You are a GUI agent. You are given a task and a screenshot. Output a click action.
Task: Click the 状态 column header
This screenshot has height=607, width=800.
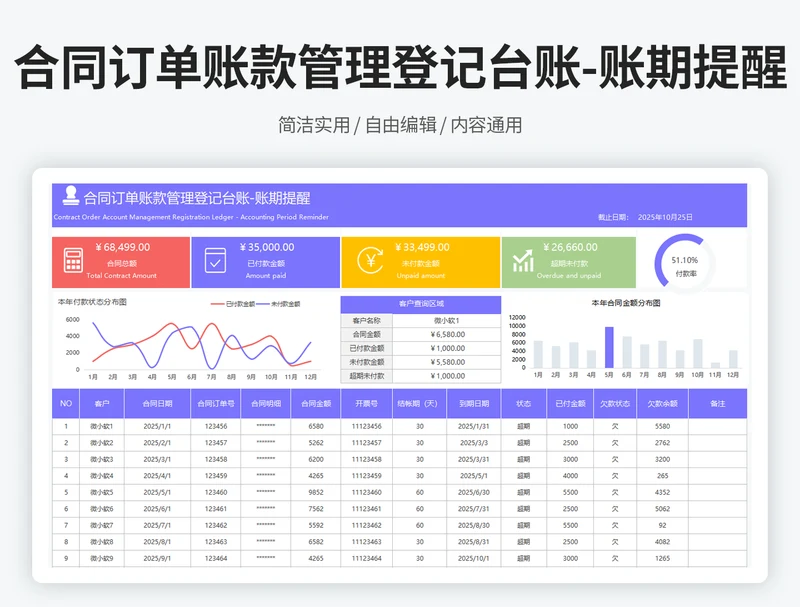click(x=523, y=403)
